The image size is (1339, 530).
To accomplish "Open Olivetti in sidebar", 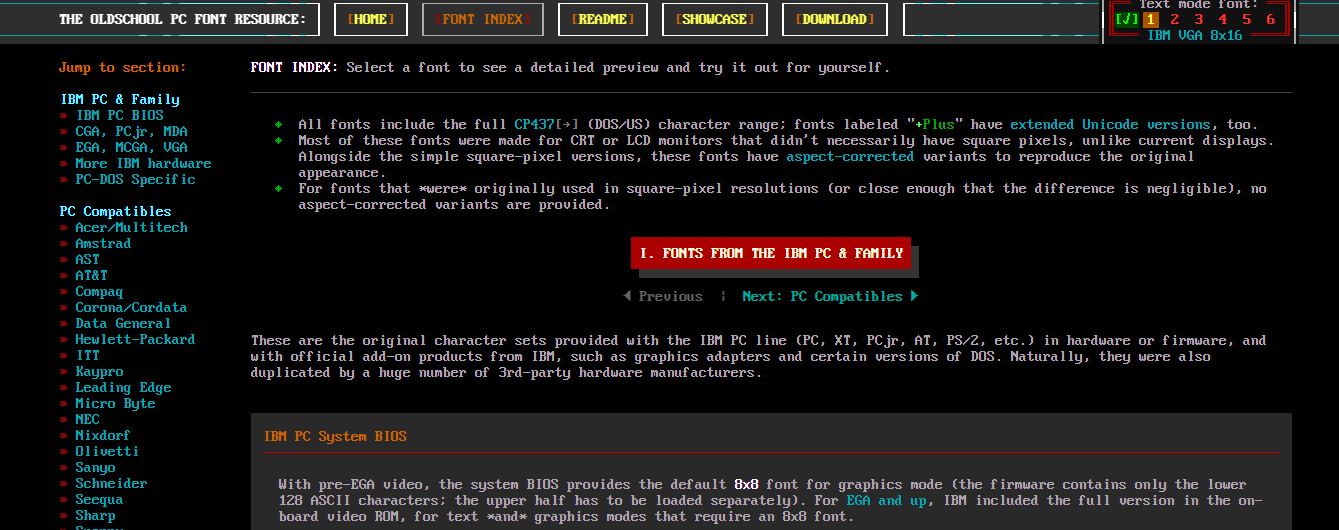I will pyautogui.click(x=107, y=451).
